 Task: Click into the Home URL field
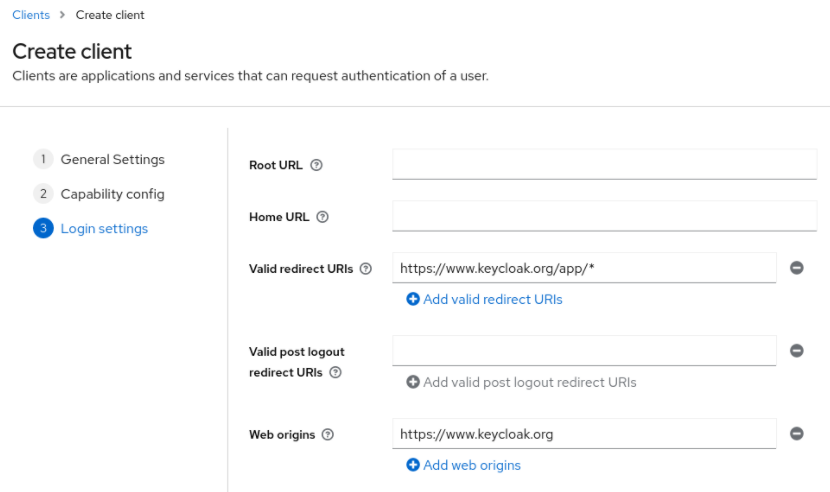604,216
